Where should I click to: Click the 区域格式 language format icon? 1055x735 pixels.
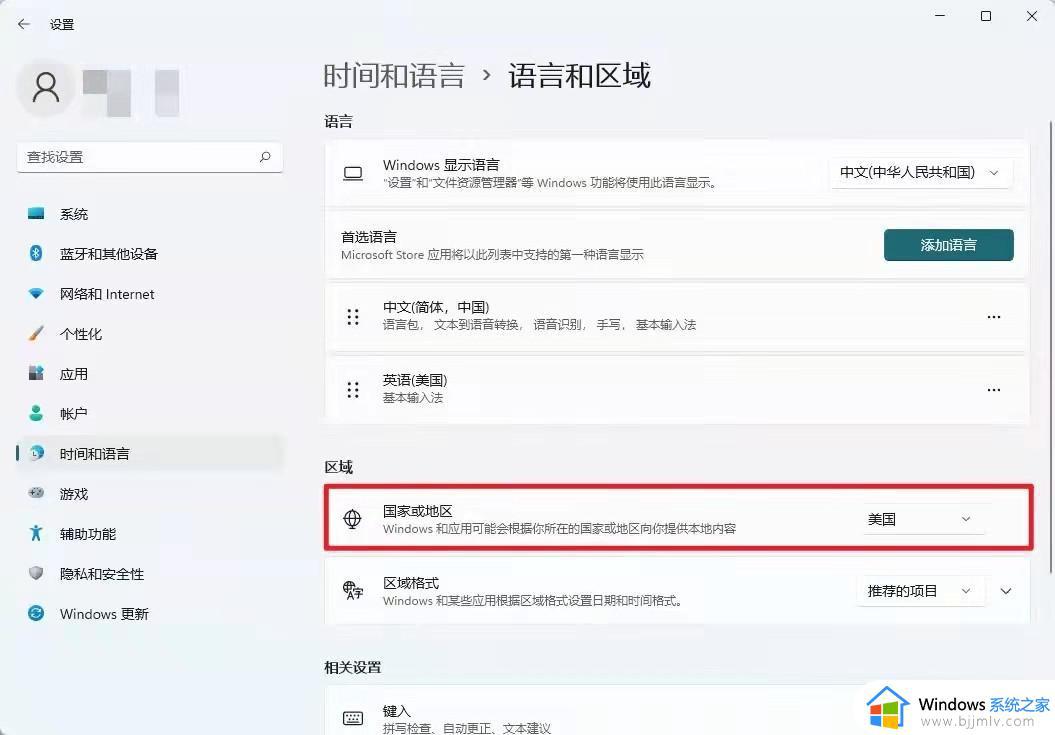pyautogui.click(x=353, y=590)
